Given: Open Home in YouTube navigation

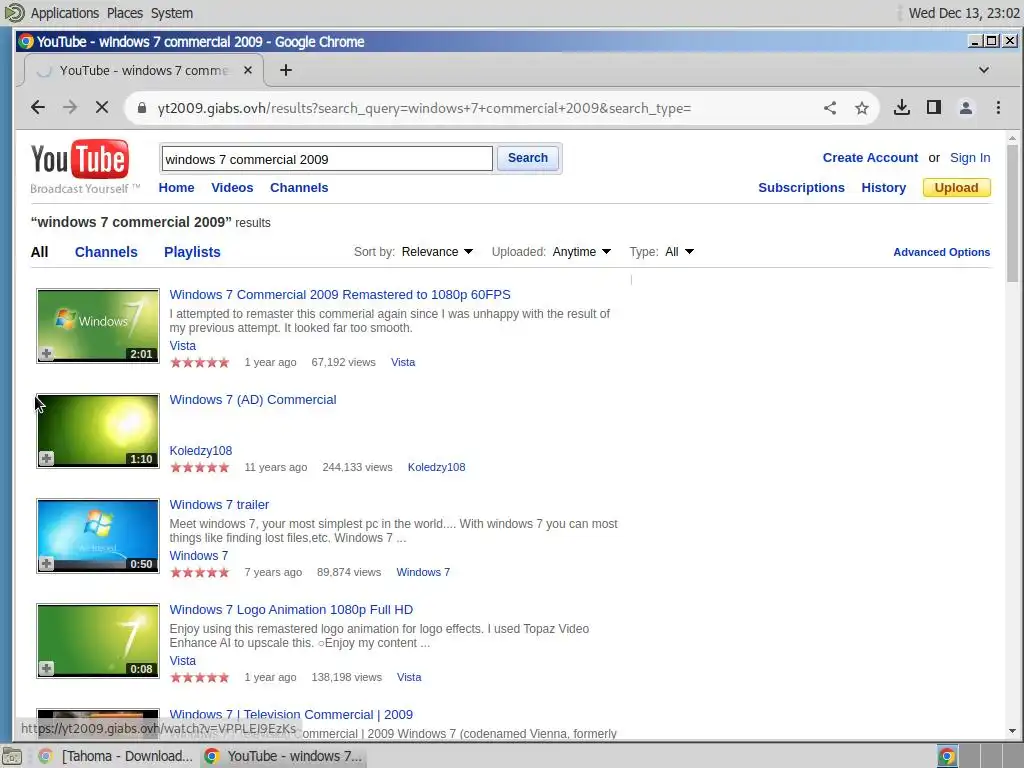Looking at the screenshot, I should 176,187.
